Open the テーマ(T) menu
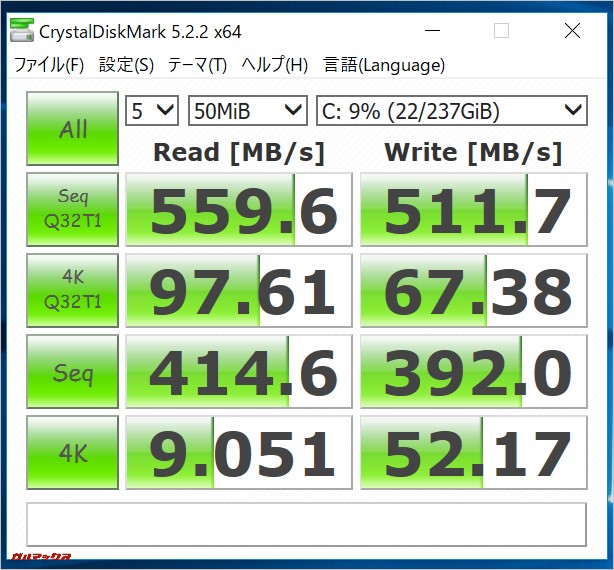The image size is (614, 570). pyautogui.click(x=197, y=65)
